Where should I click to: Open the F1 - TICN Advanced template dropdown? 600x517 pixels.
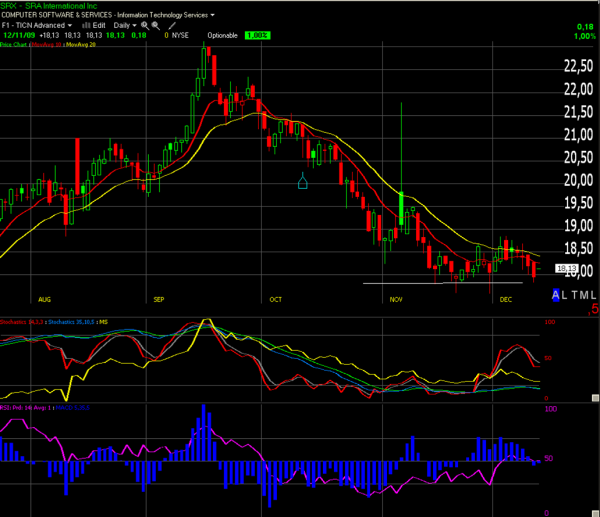click(x=37, y=25)
